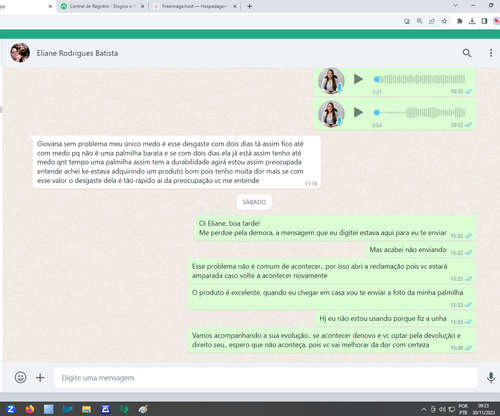Click the message 'Mas acabei não enviando'
This screenshot has height=416, width=500.
coord(420,250)
